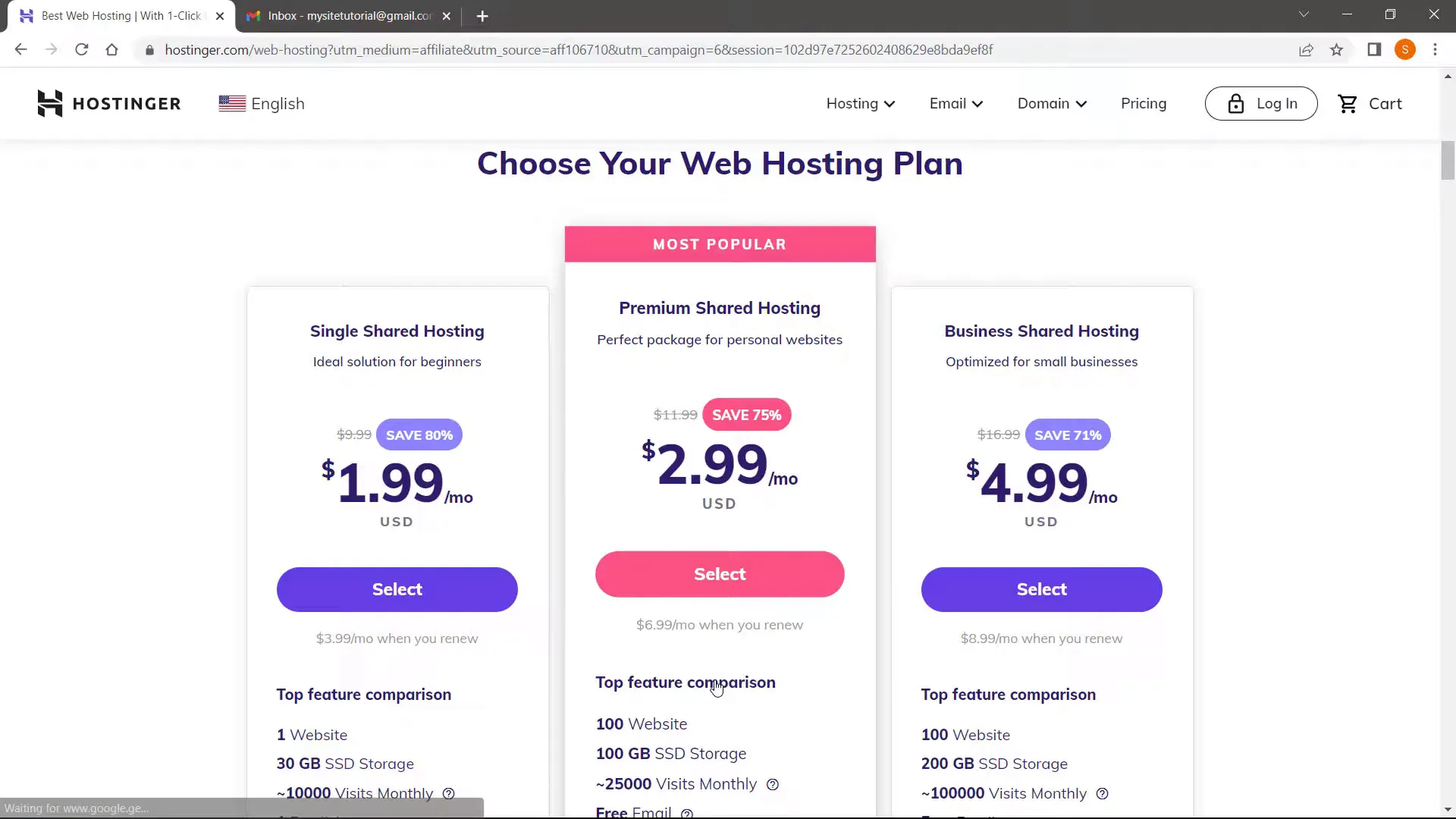The image size is (1456, 819).
Task: Toggle the Single Shared Hosting plan
Action: (x=398, y=589)
